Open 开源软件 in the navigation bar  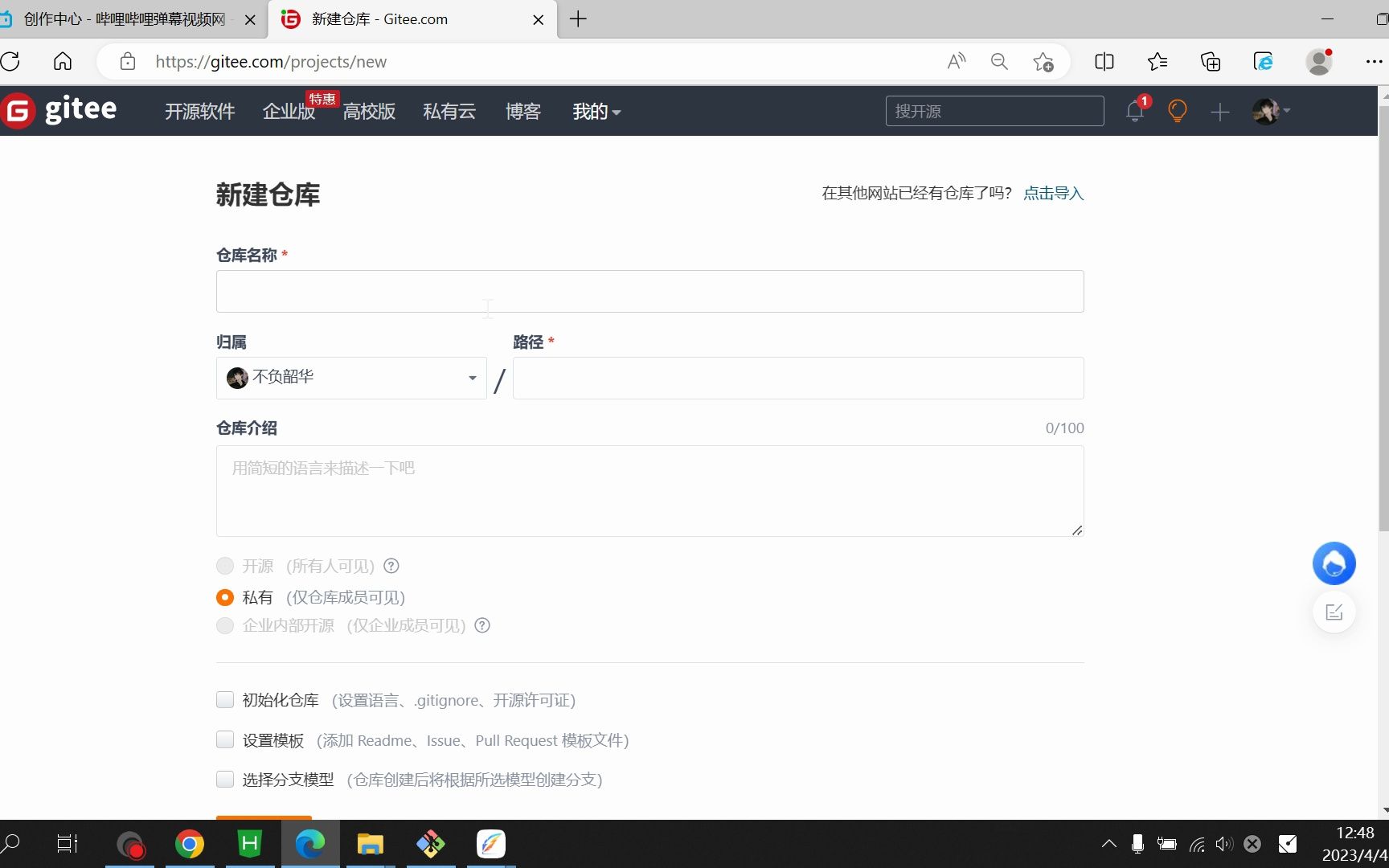[200, 112]
